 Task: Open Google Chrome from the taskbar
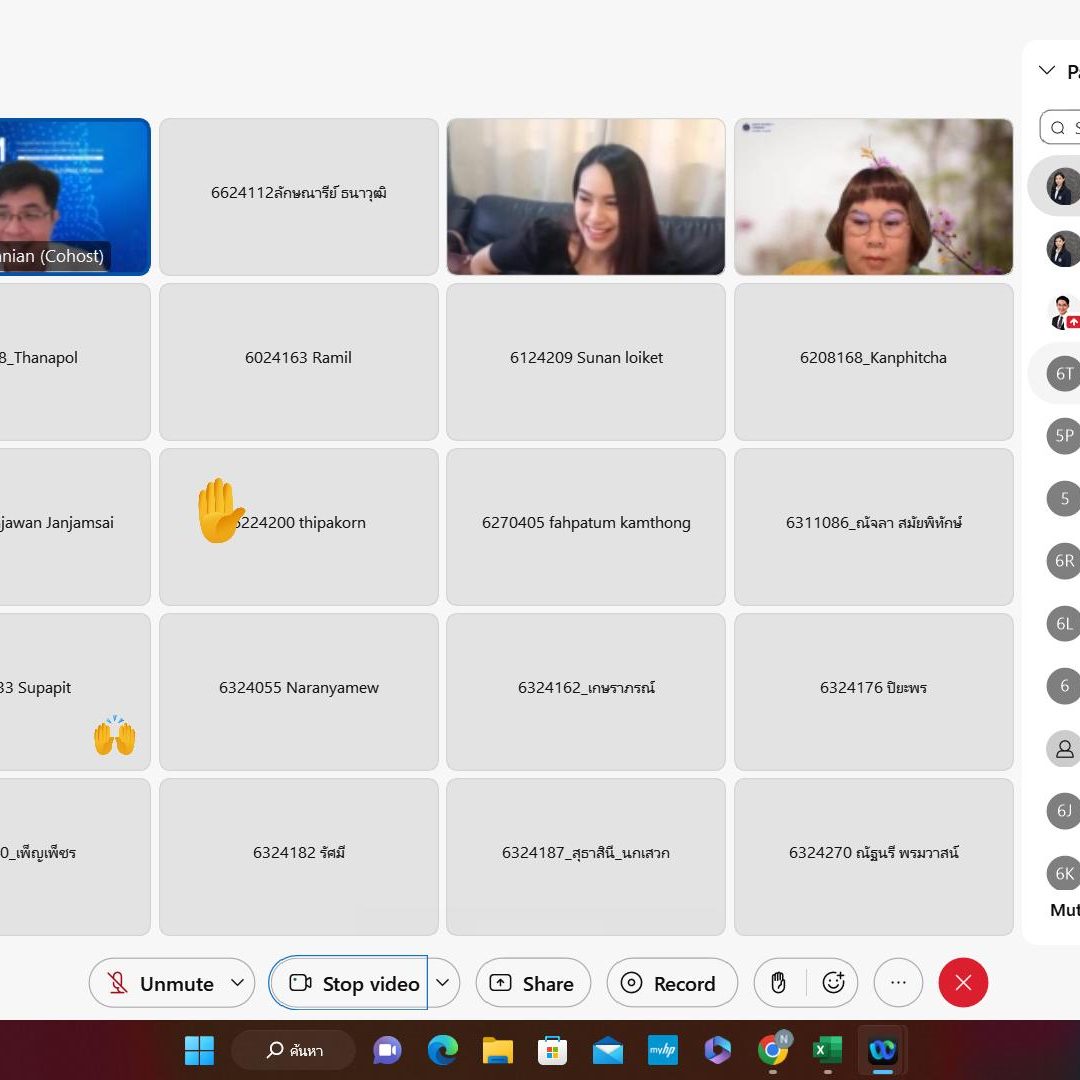pyautogui.click(x=772, y=1050)
